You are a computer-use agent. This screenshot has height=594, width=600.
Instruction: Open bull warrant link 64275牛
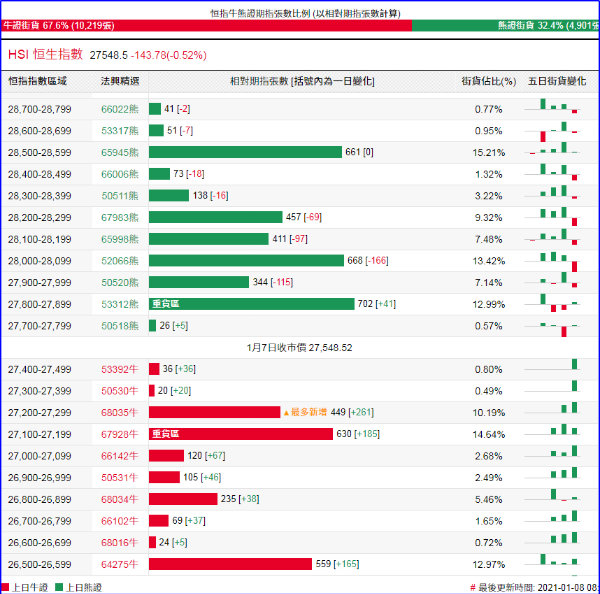tap(119, 565)
